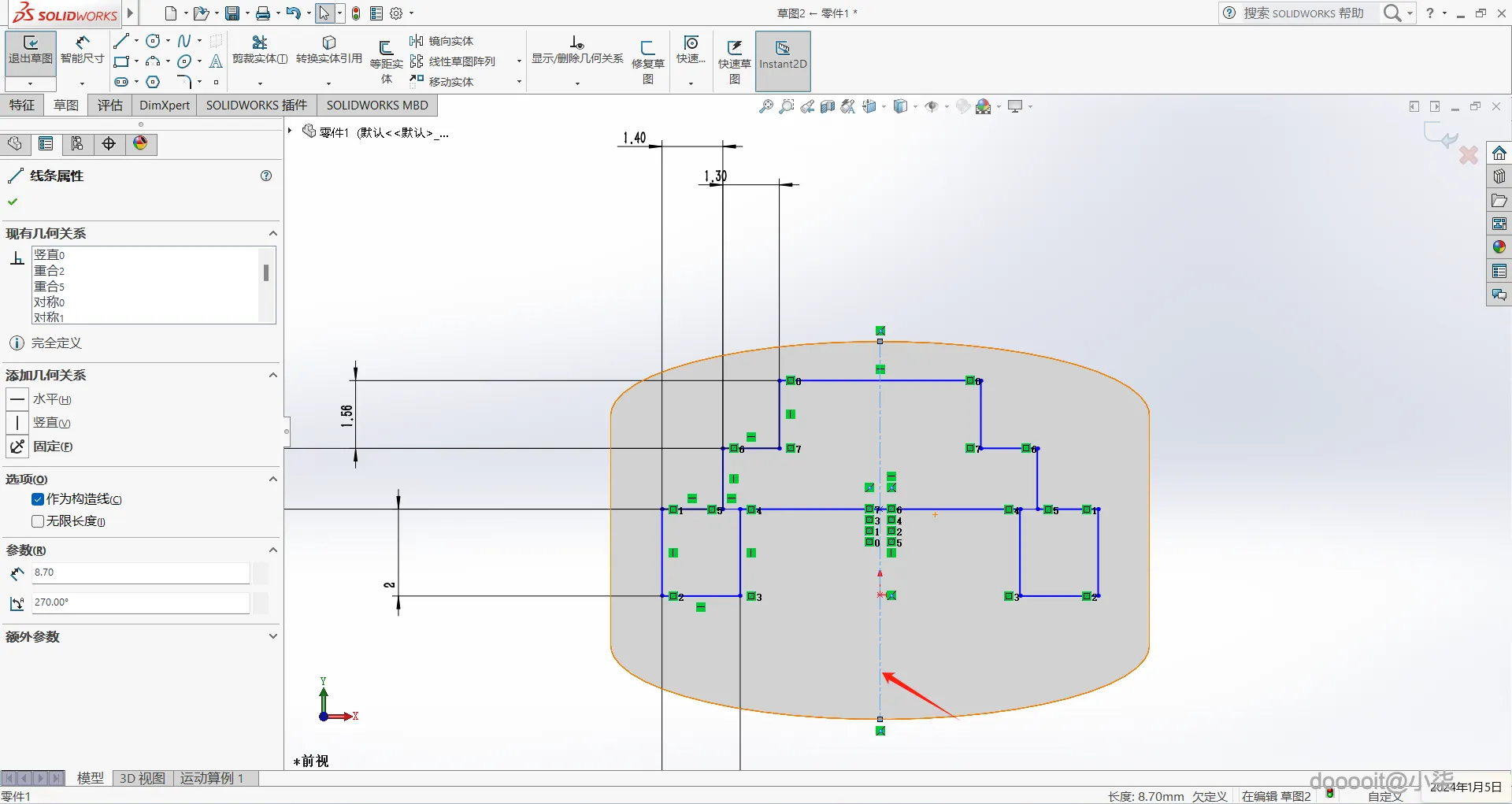Select the Line sketch tool
Screen dimensions: 1512x804
[x=120, y=41]
